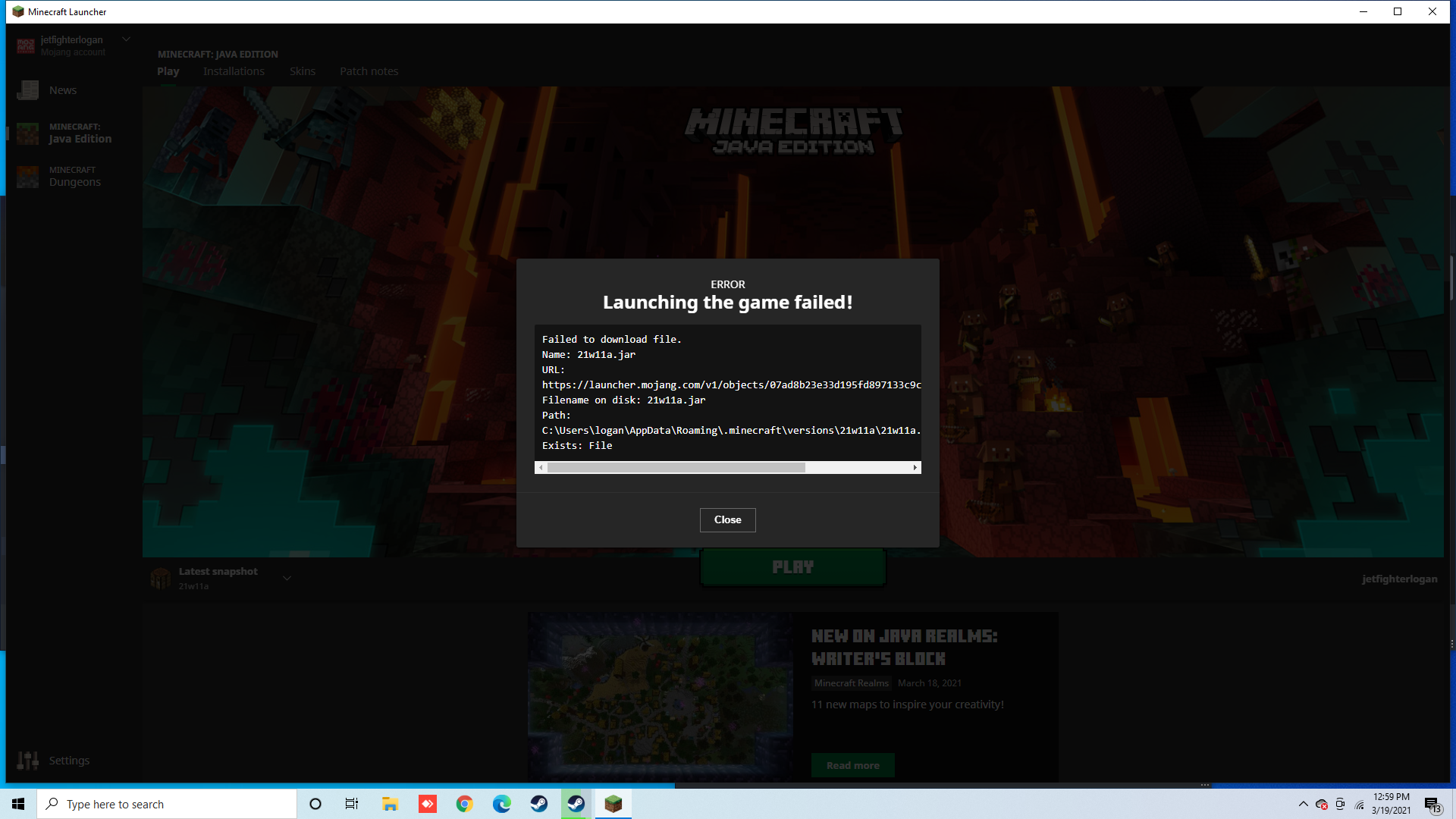
Task: Click Read more on Realms article
Action: 852,765
